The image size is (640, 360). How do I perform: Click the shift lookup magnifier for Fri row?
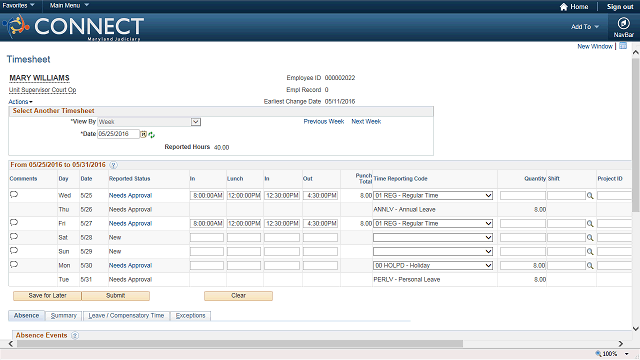[590, 224]
